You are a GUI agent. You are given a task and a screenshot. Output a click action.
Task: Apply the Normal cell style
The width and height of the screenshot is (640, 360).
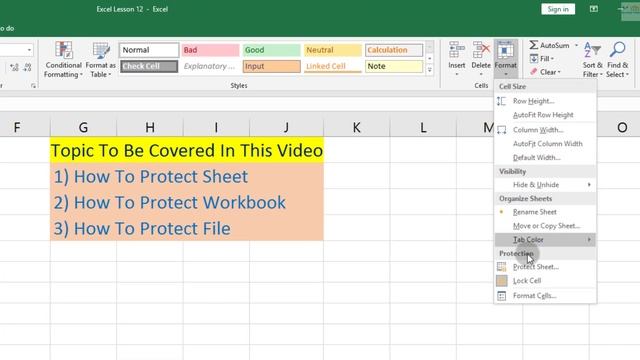(x=149, y=50)
